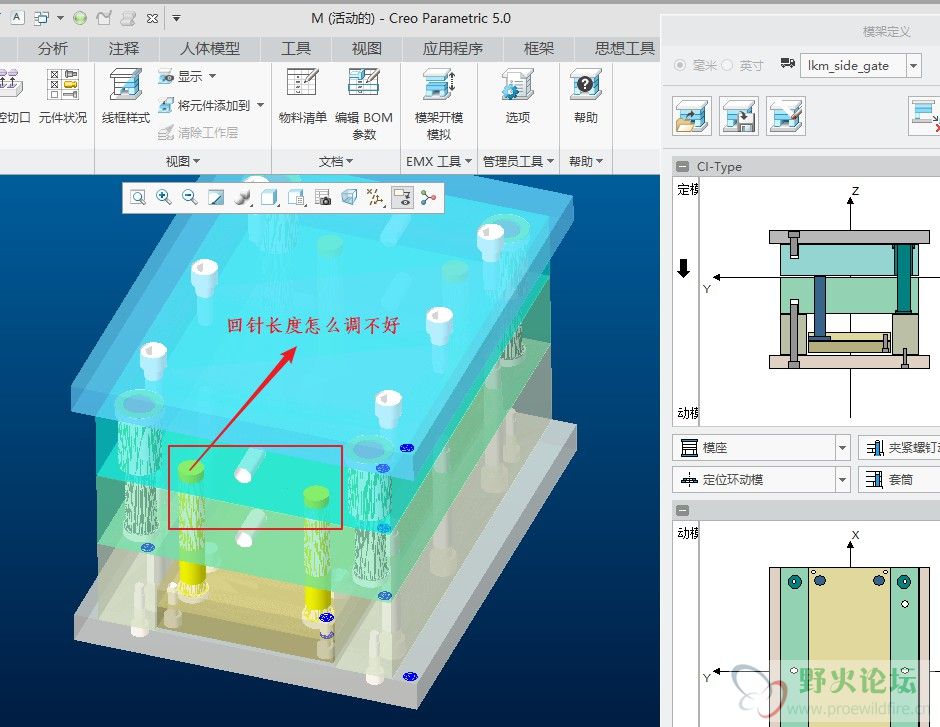
Task: Click the close window X icon in quick access
Action: click(x=152, y=19)
